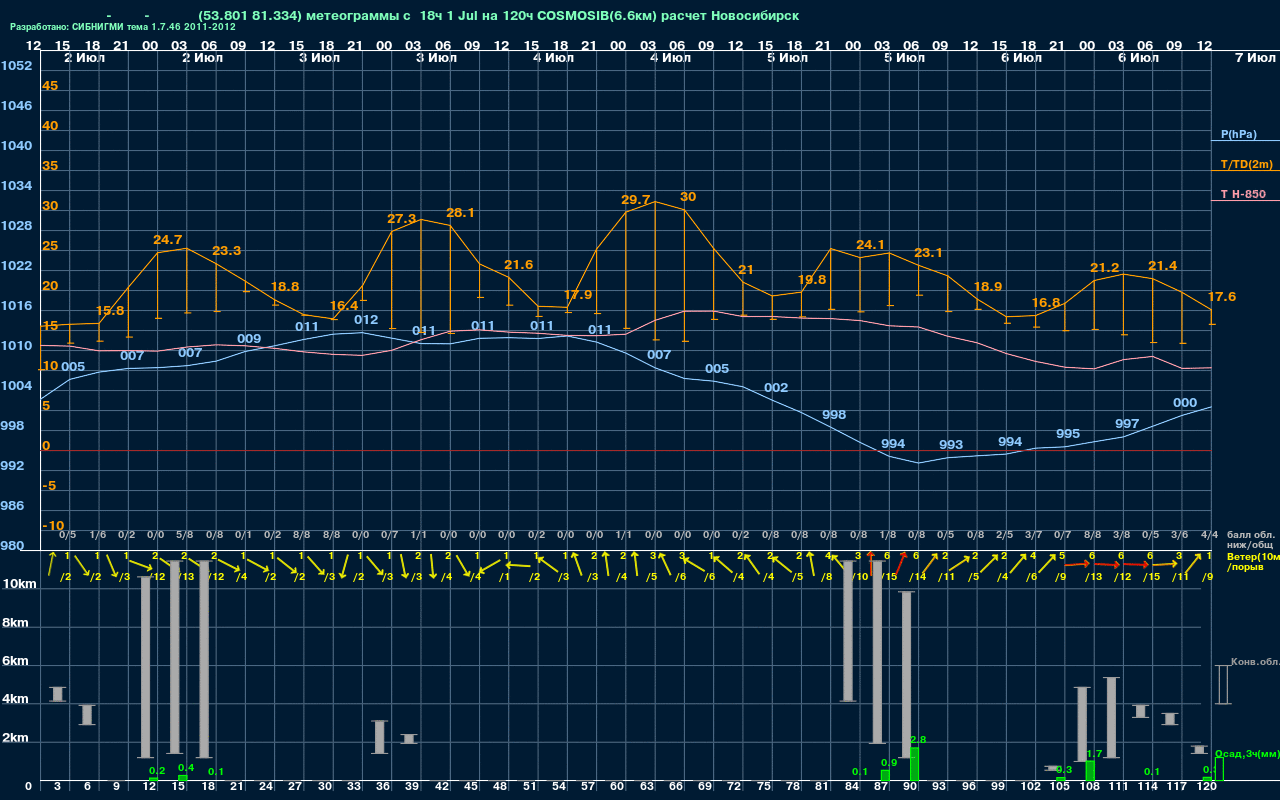This screenshot has height=800, width=1280.
Task: Click the orange 40 temperature axis value
Action: (x=50, y=126)
